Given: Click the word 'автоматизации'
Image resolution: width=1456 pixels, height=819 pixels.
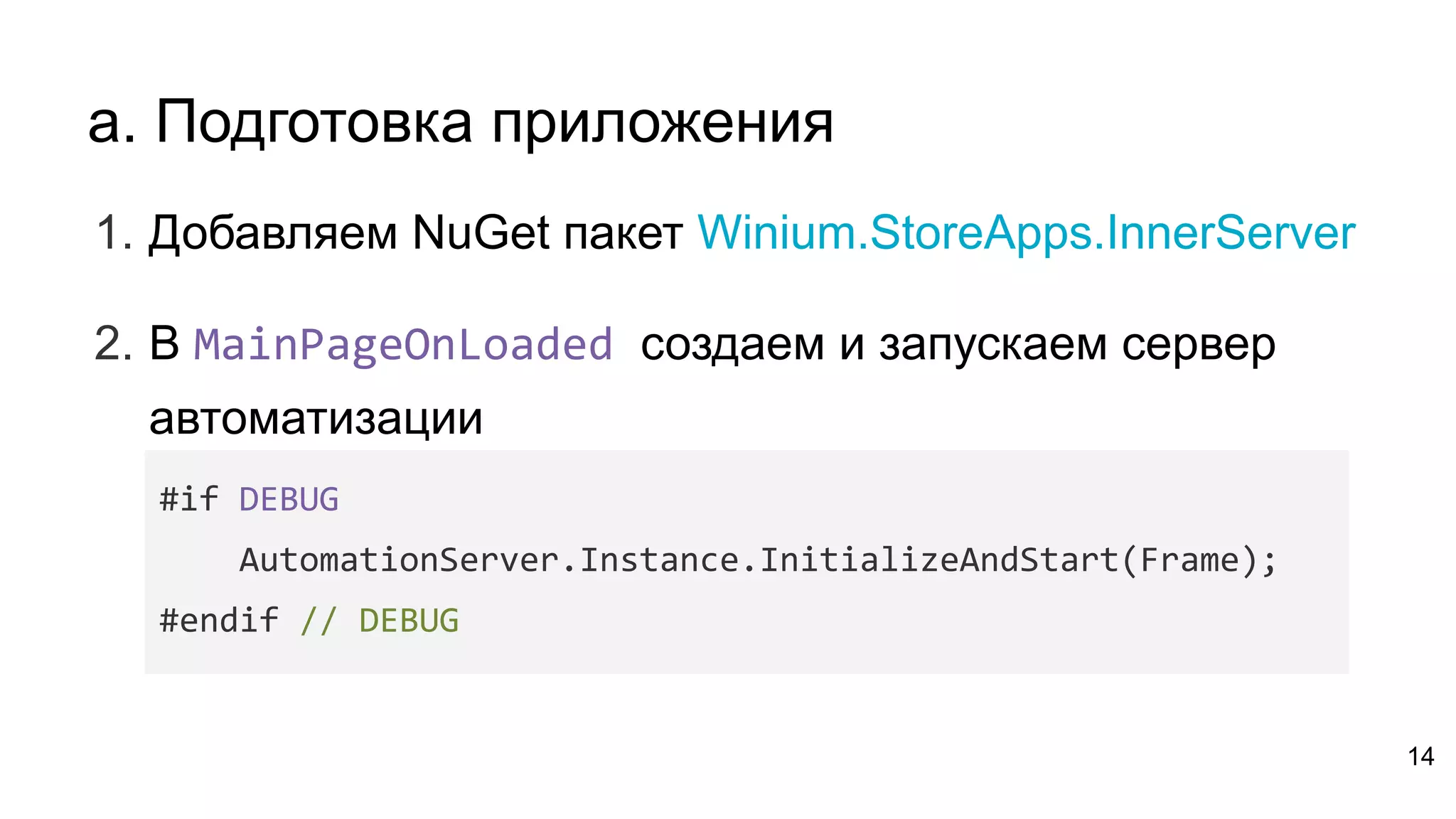Looking at the screenshot, I should click(x=316, y=419).
